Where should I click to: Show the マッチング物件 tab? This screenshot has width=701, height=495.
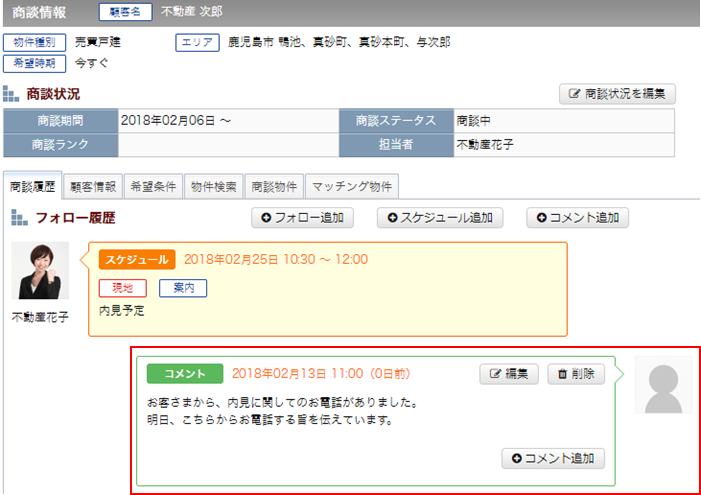(x=351, y=186)
